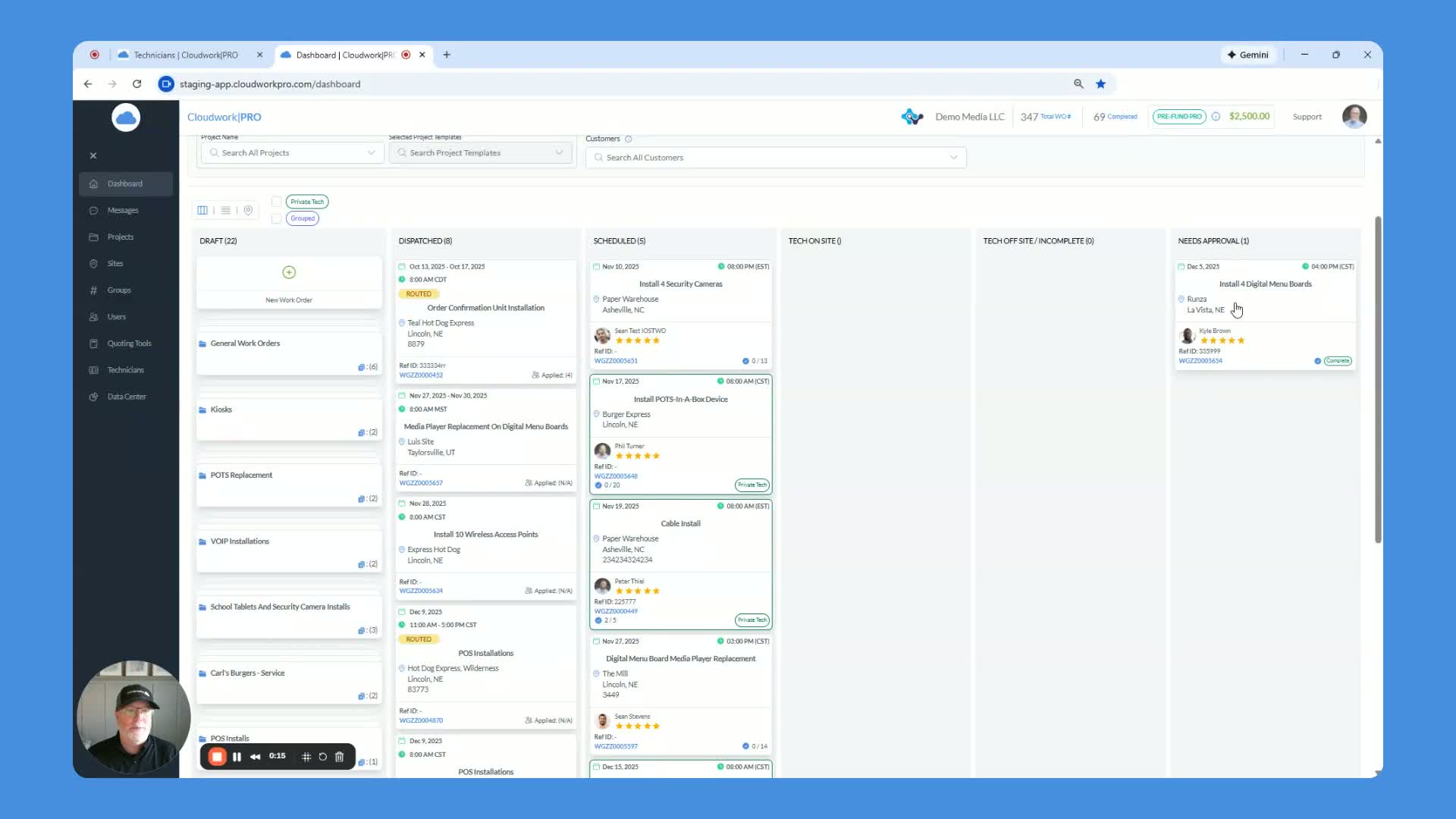This screenshot has width=1456, height=819.
Task: Navigate to Sites in the sidebar
Action: [x=115, y=263]
